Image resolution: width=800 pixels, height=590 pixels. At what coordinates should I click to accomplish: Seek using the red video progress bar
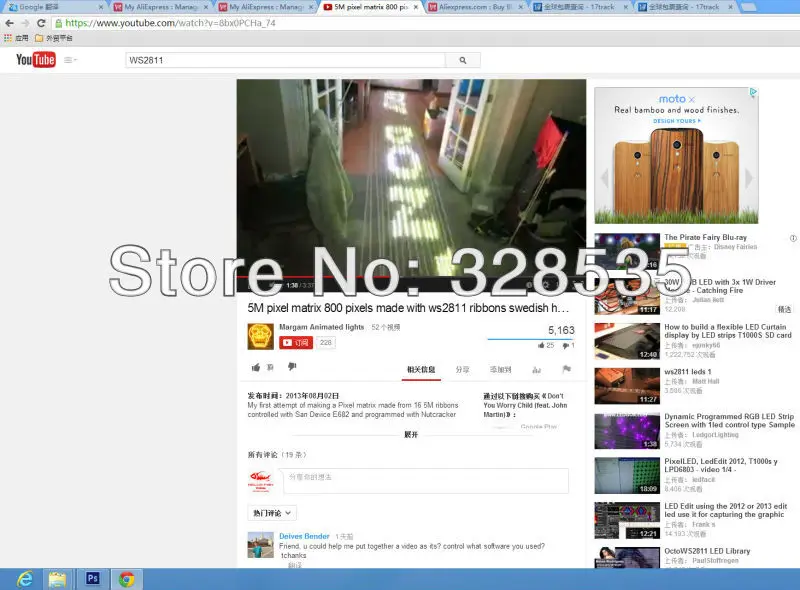click(411, 277)
